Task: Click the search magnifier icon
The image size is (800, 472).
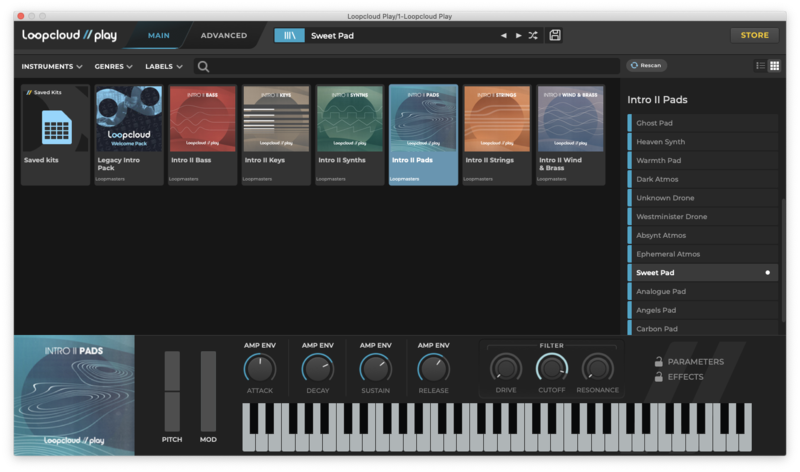Action: pyautogui.click(x=203, y=67)
